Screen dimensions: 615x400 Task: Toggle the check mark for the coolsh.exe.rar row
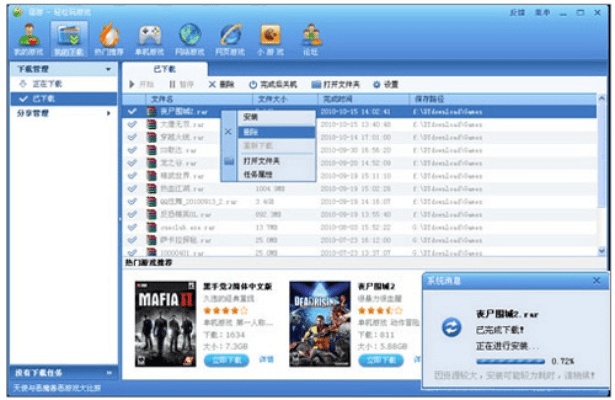133,227
